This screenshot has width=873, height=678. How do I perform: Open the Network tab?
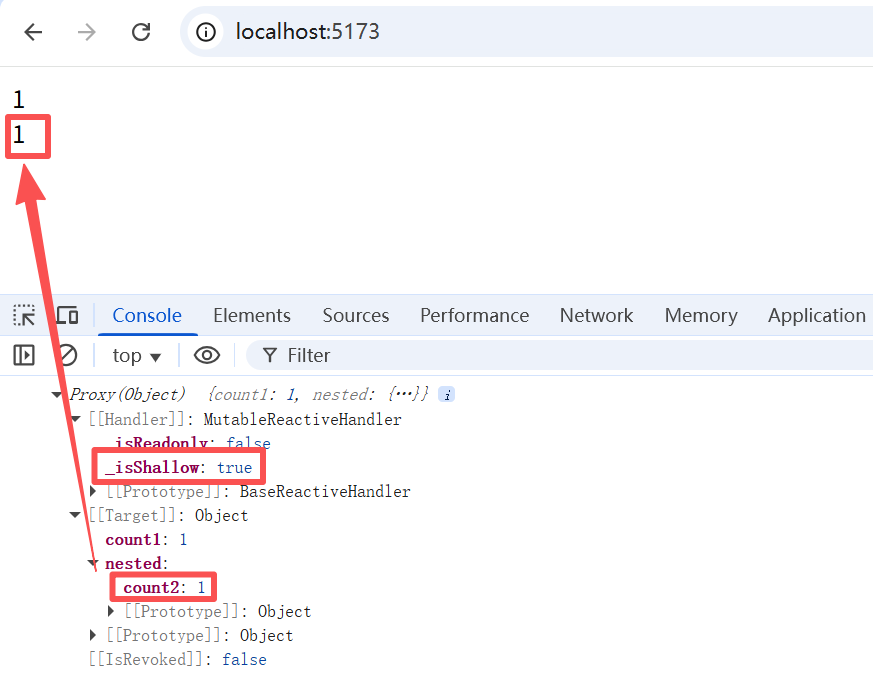(x=596, y=316)
